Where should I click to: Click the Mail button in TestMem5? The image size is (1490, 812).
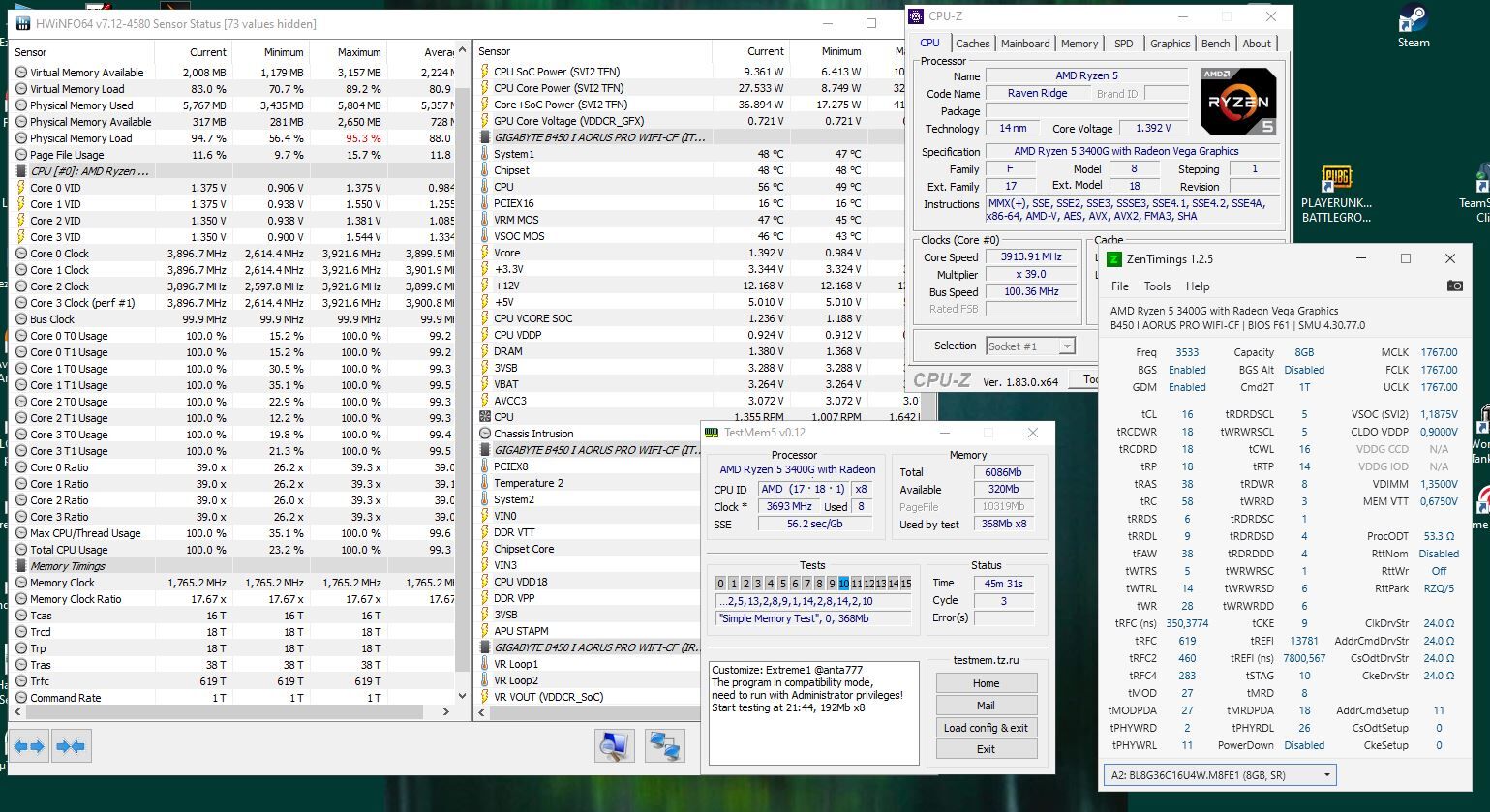pyautogui.click(x=986, y=706)
